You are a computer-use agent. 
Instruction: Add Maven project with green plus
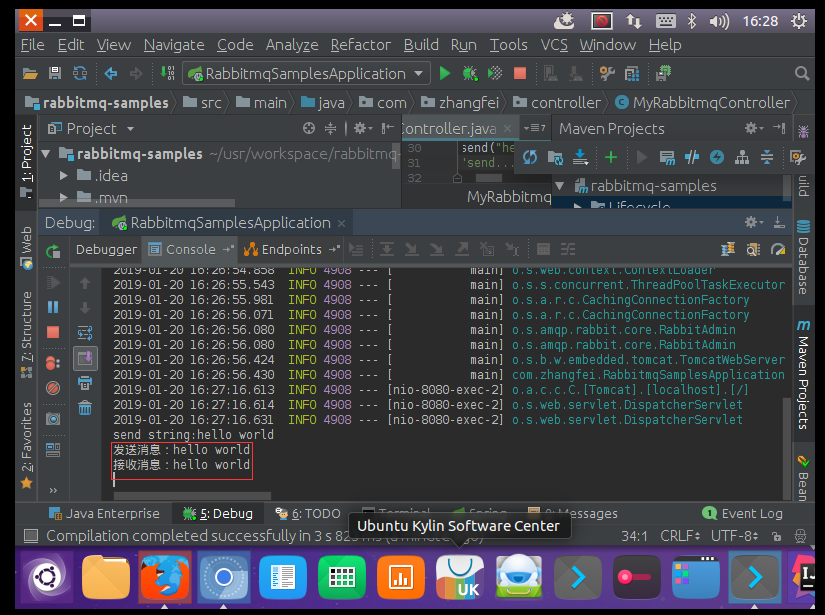click(611, 157)
